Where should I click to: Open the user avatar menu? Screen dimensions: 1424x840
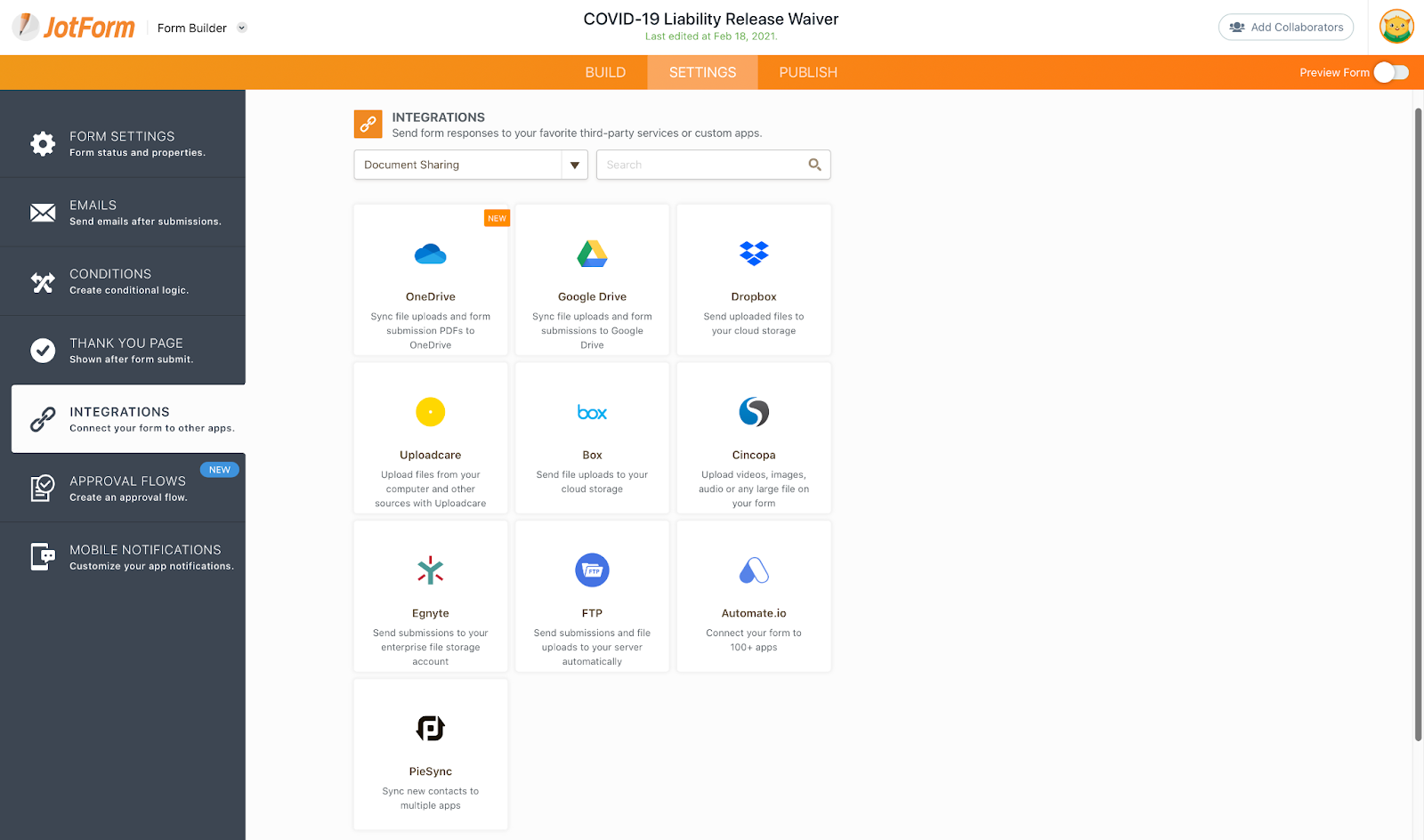(1396, 27)
